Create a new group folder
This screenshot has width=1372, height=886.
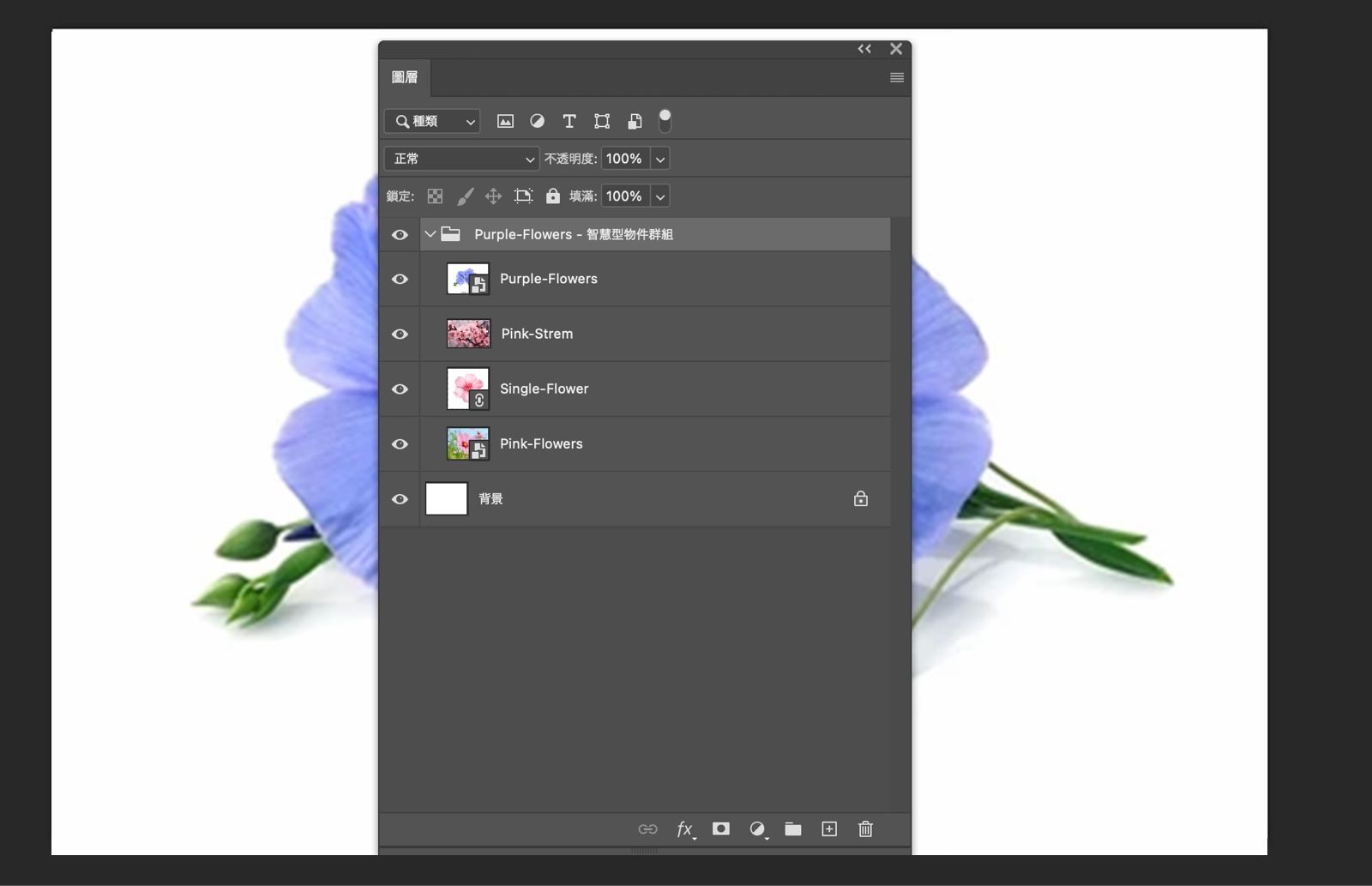click(793, 829)
